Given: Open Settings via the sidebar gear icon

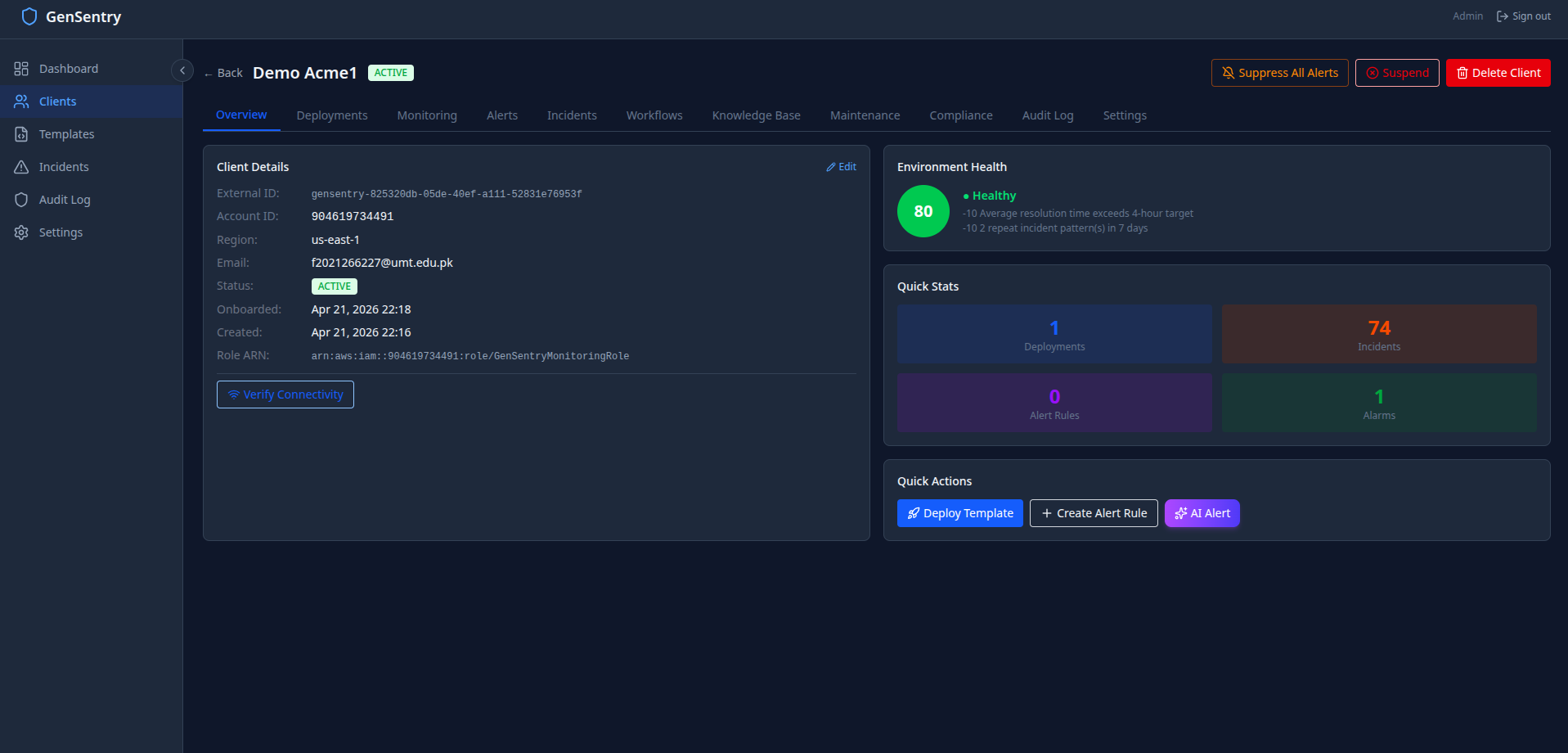Looking at the screenshot, I should (21, 232).
